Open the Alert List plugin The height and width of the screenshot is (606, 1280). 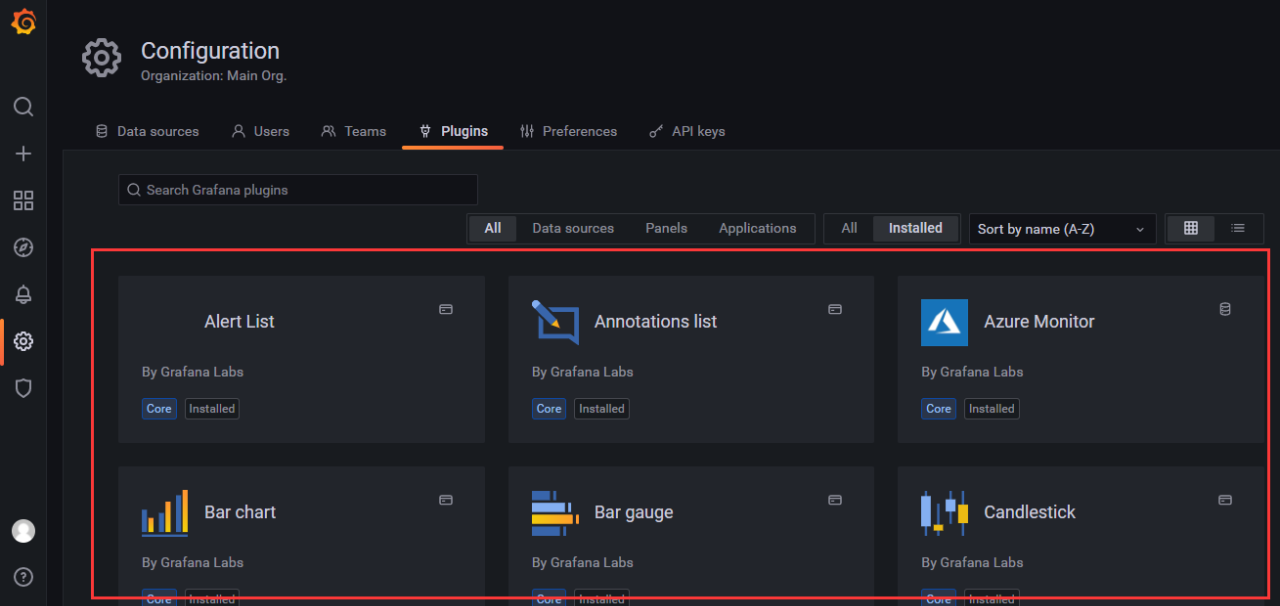pyautogui.click(x=301, y=360)
